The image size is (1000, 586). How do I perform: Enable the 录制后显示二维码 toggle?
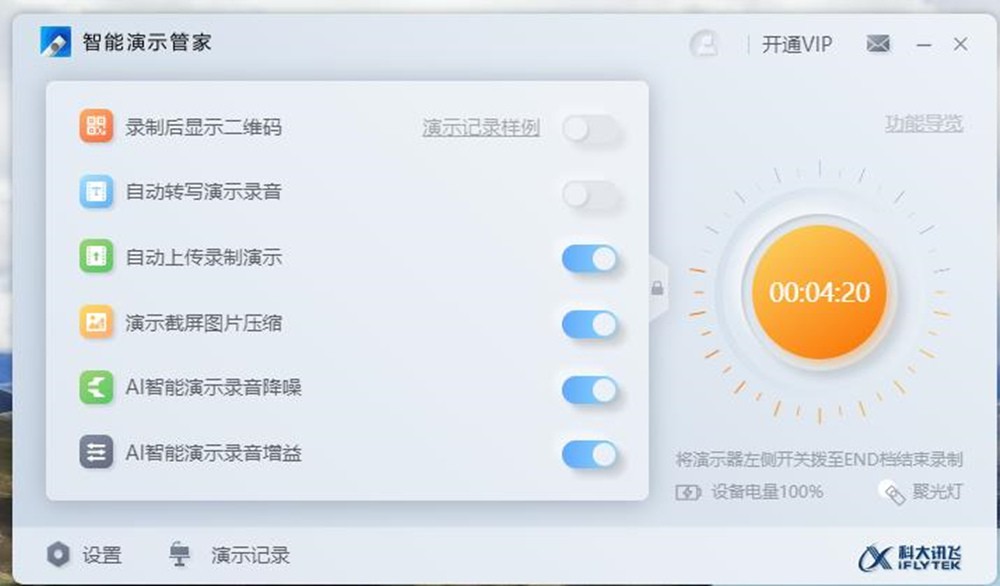(590, 129)
